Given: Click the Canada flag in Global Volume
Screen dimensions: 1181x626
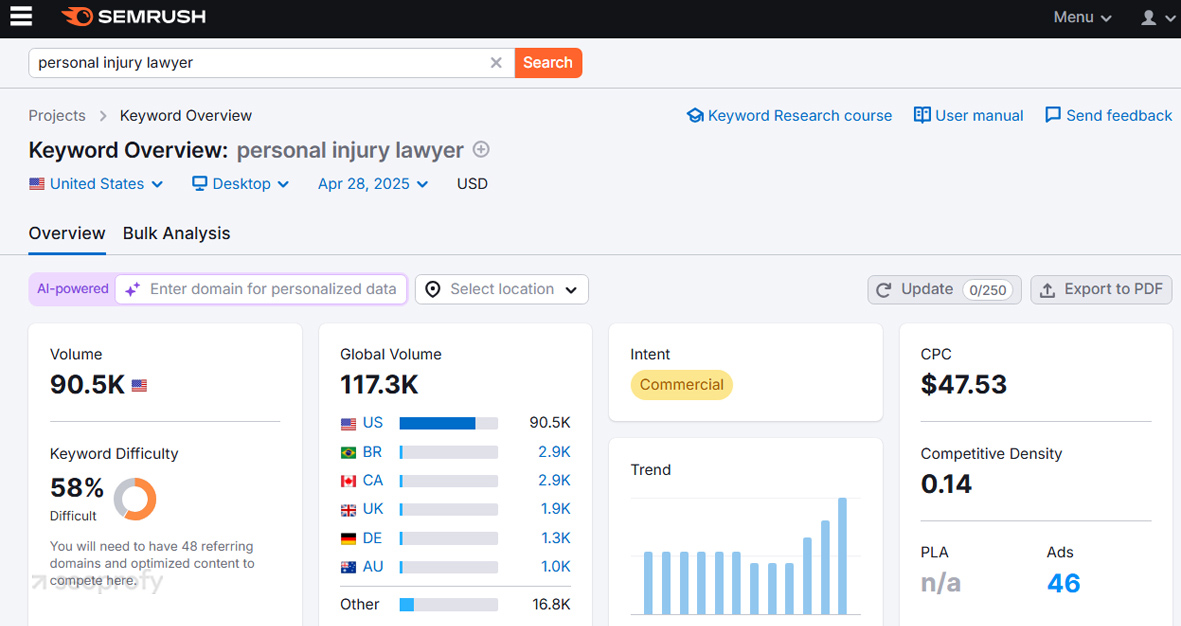Looking at the screenshot, I should (x=348, y=481).
